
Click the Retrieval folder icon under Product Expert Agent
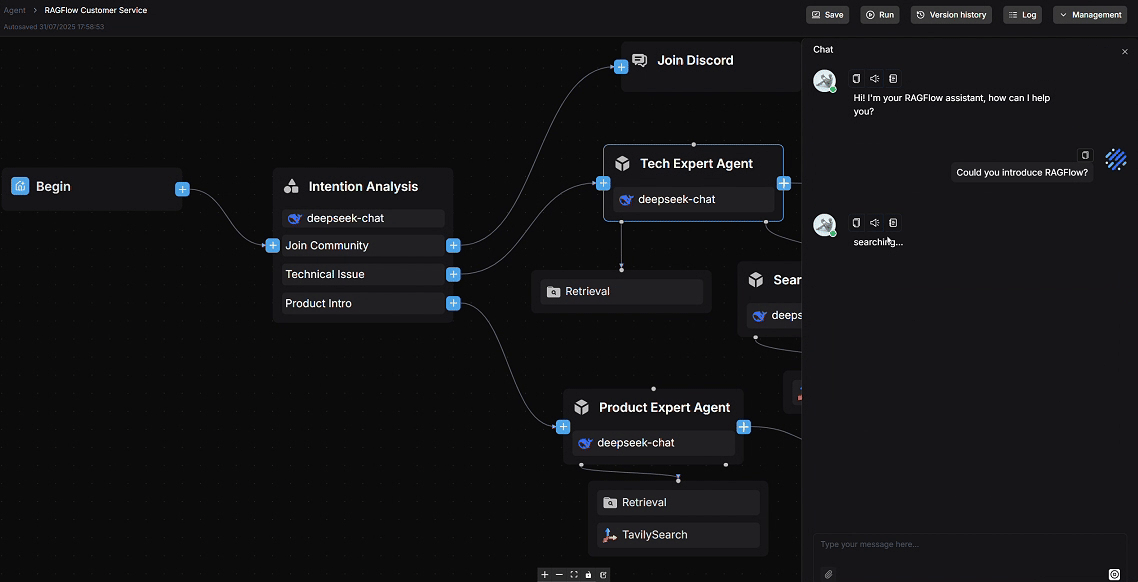click(x=610, y=503)
